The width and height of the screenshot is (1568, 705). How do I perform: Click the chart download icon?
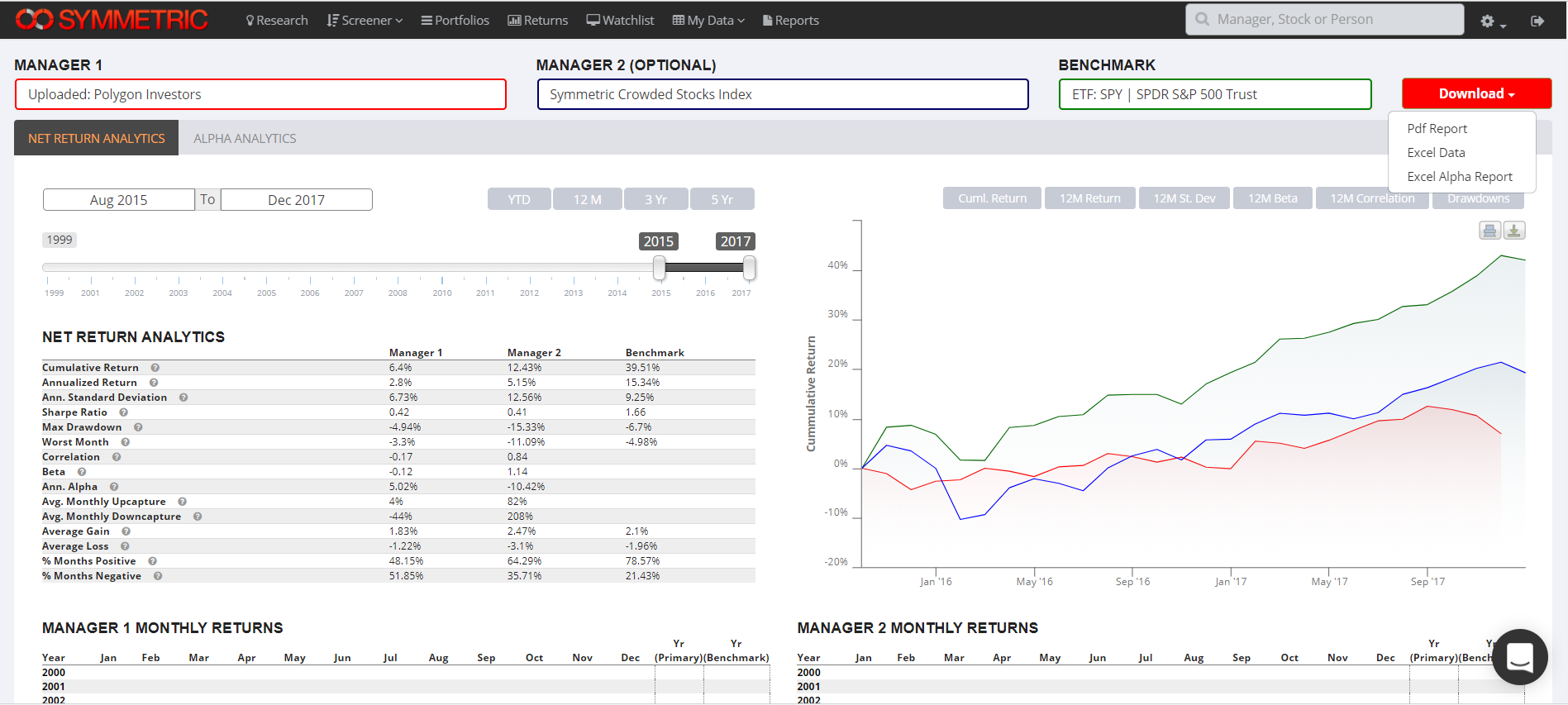tap(1514, 231)
